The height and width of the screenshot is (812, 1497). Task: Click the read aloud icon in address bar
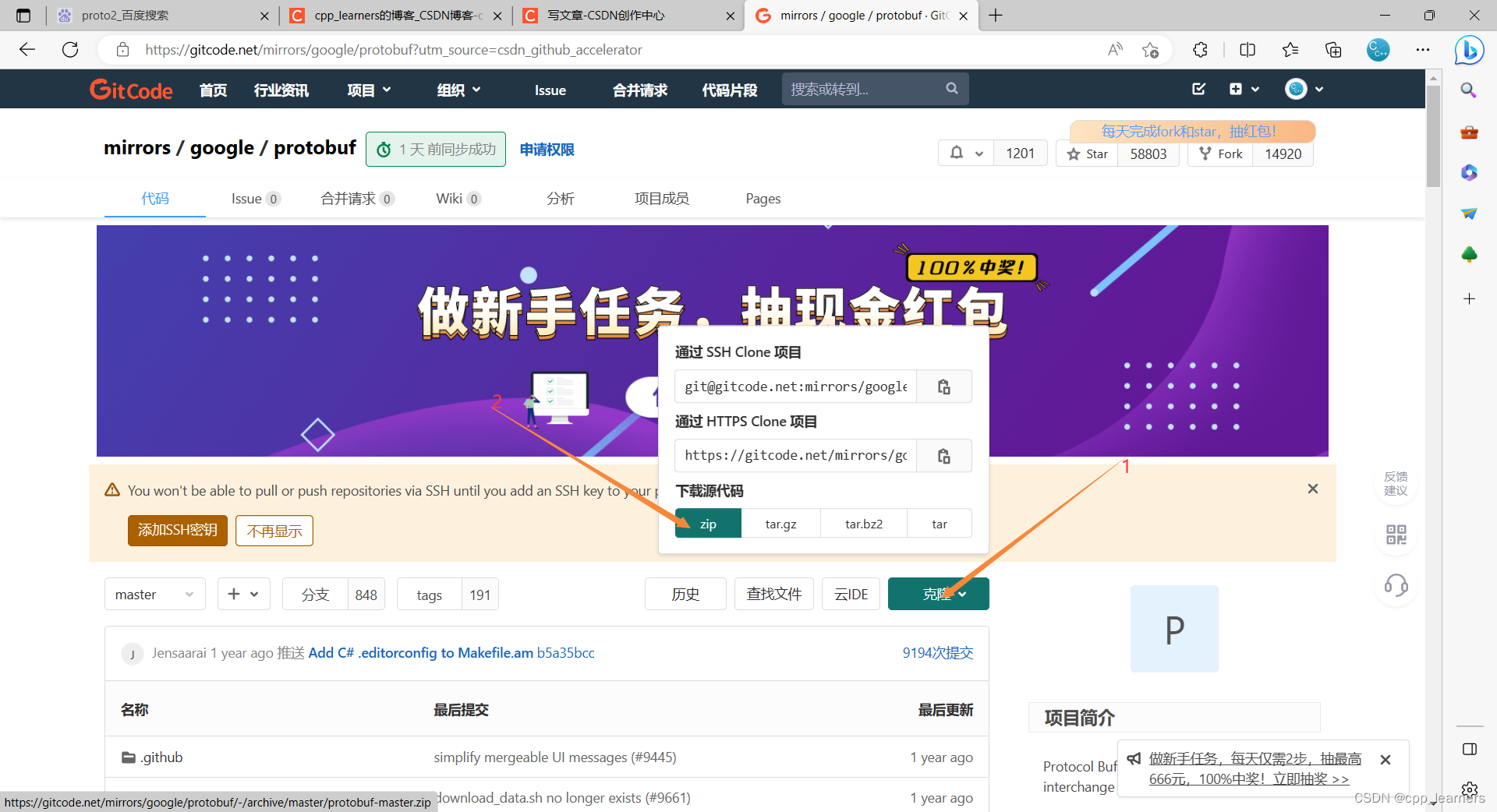click(1115, 50)
